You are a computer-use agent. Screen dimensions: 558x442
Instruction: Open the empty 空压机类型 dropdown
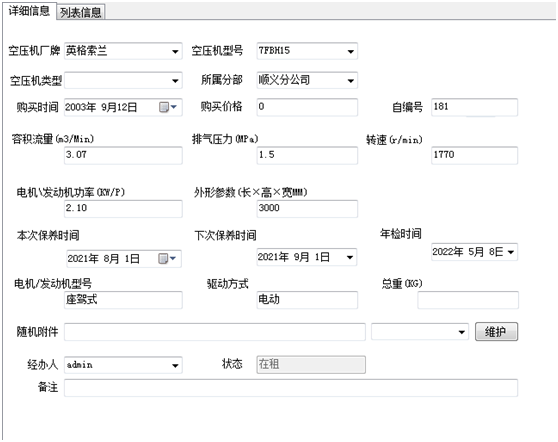175,81
